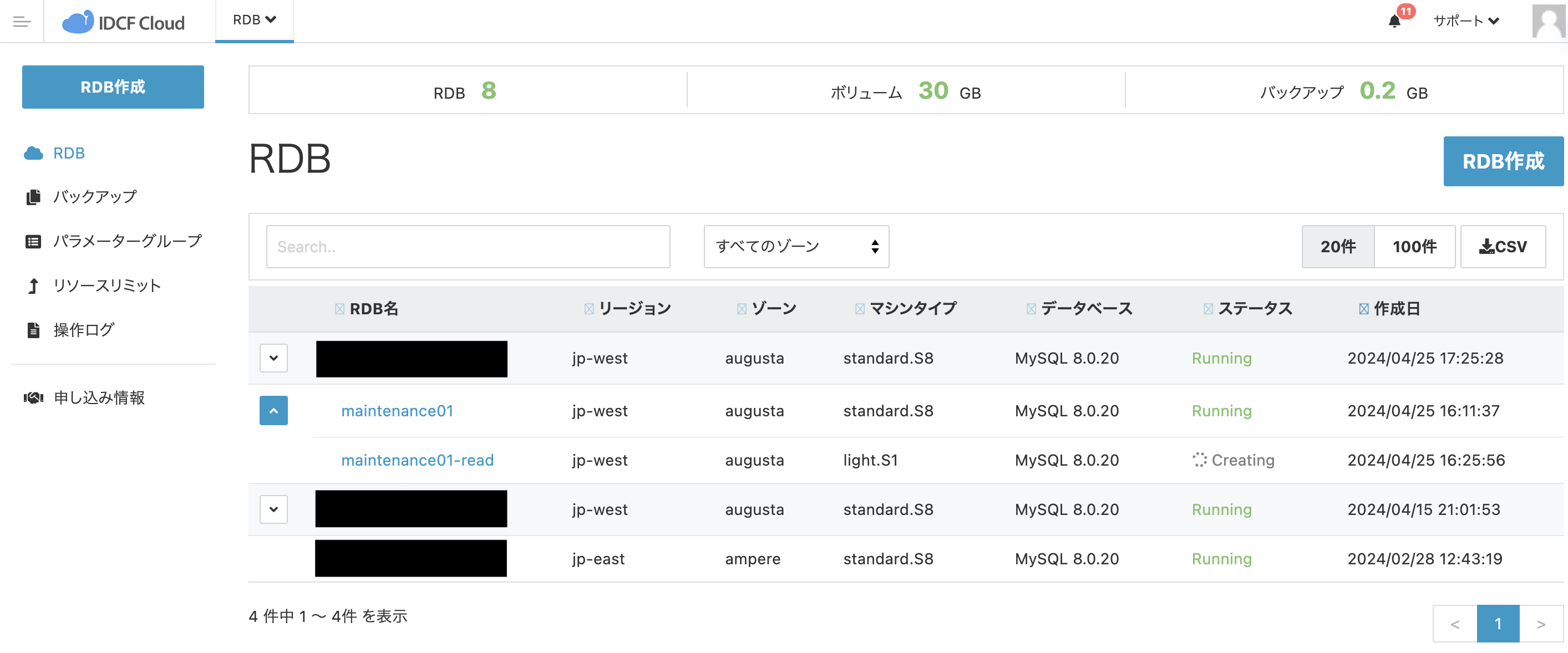Open バックアップ in sidebar
Image resolution: width=1568 pixels, height=653 pixels.
[x=94, y=197]
